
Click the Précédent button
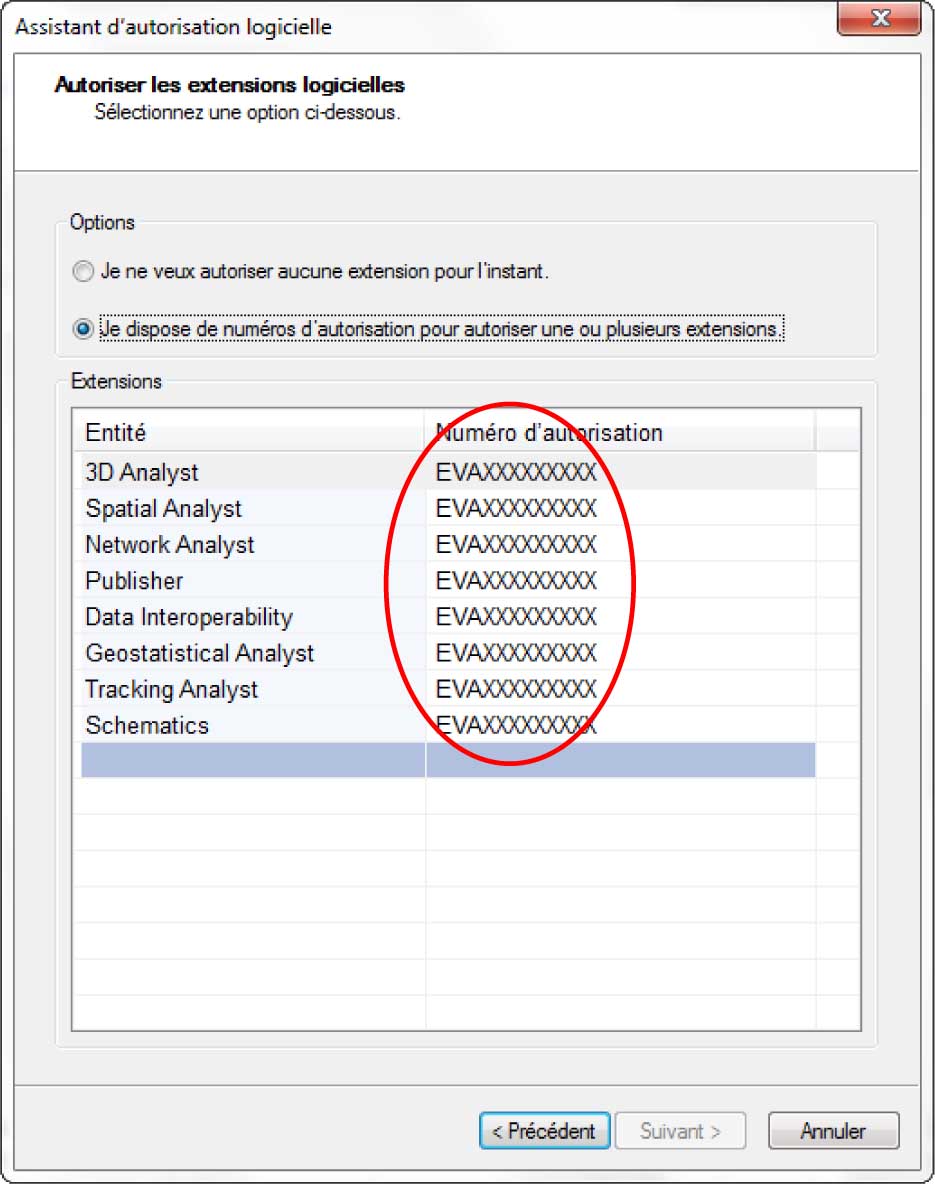544,1131
